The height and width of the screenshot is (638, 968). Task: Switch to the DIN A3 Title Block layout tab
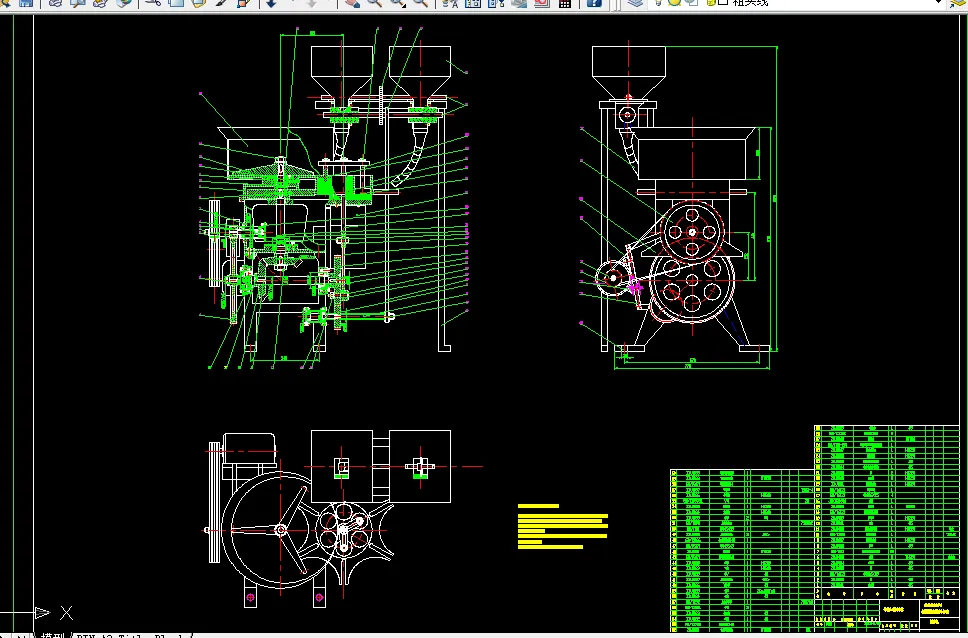[x=133, y=635]
